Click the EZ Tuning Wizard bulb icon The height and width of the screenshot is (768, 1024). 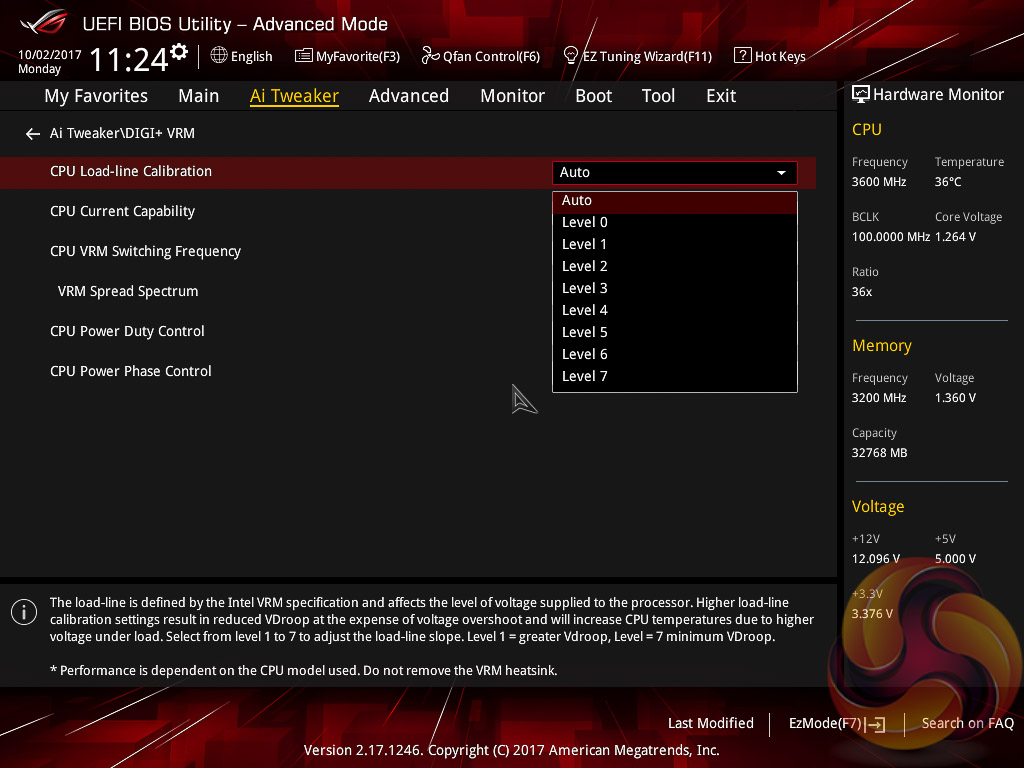coord(571,56)
